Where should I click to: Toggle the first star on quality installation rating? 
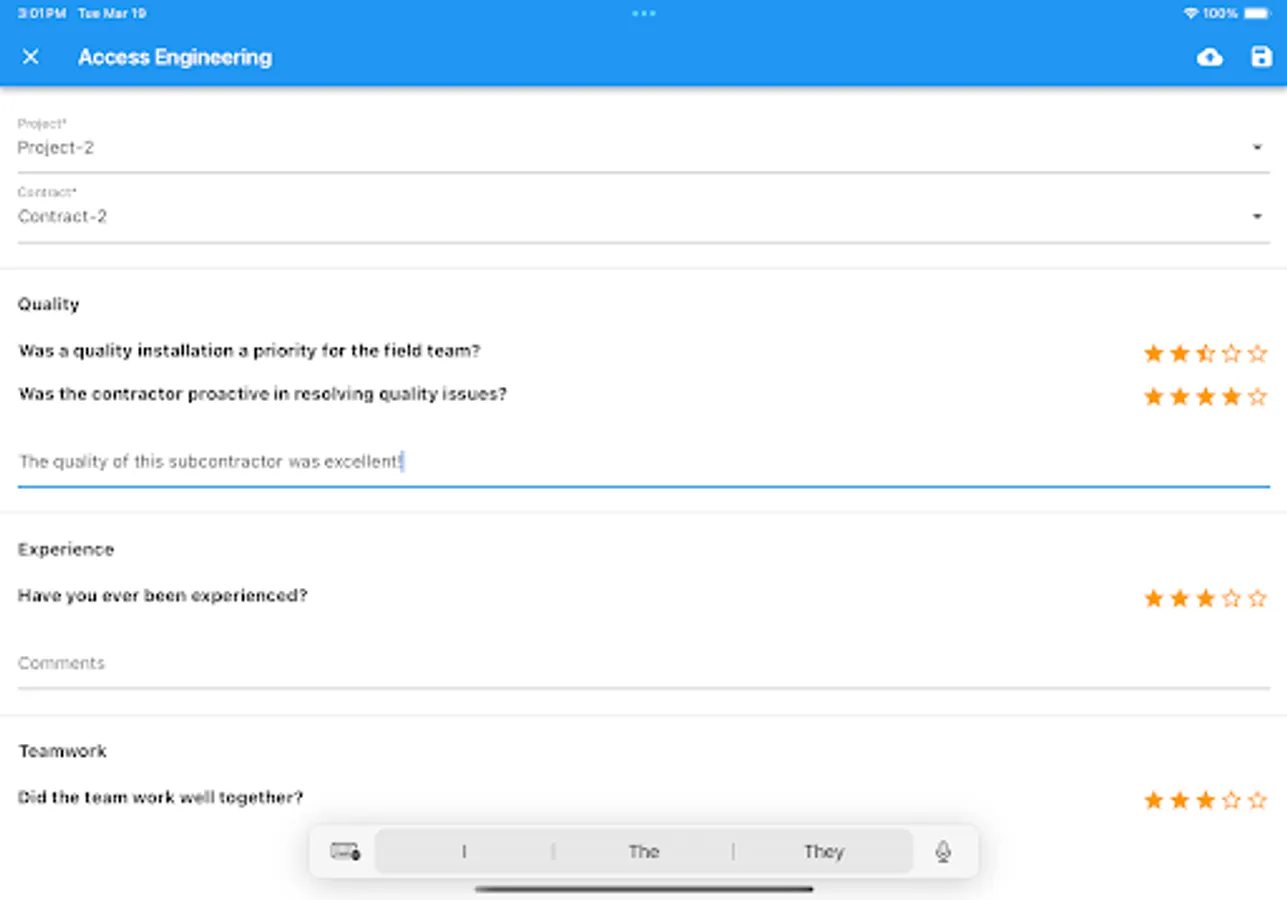tap(1153, 352)
